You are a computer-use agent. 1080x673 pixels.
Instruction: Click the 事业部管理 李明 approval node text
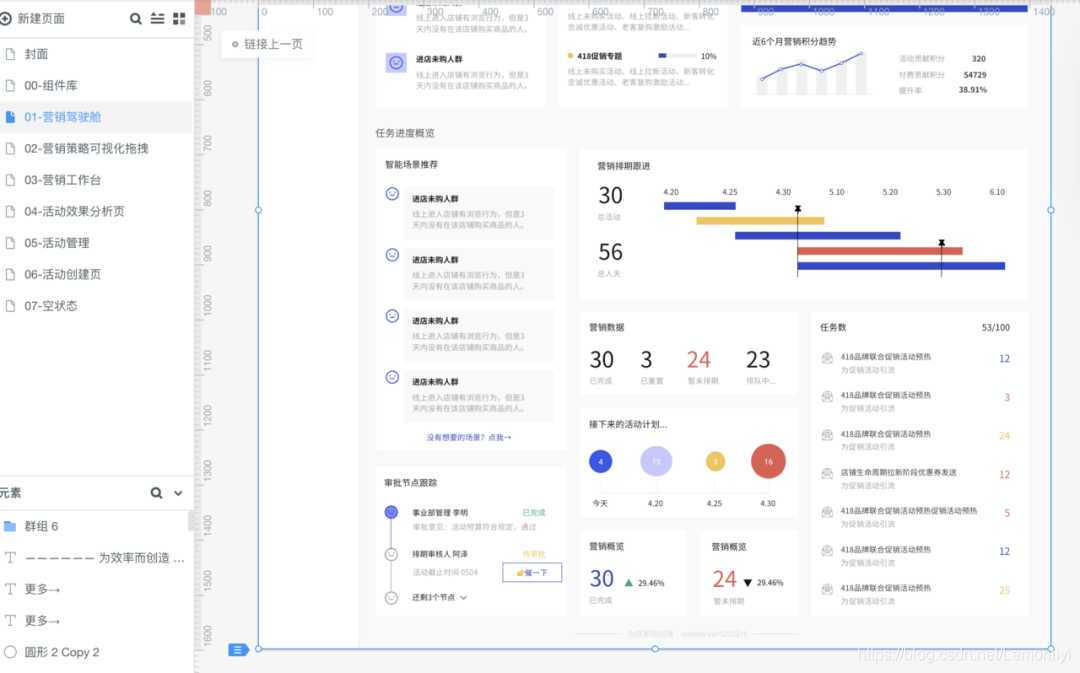click(x=439, y=512)
